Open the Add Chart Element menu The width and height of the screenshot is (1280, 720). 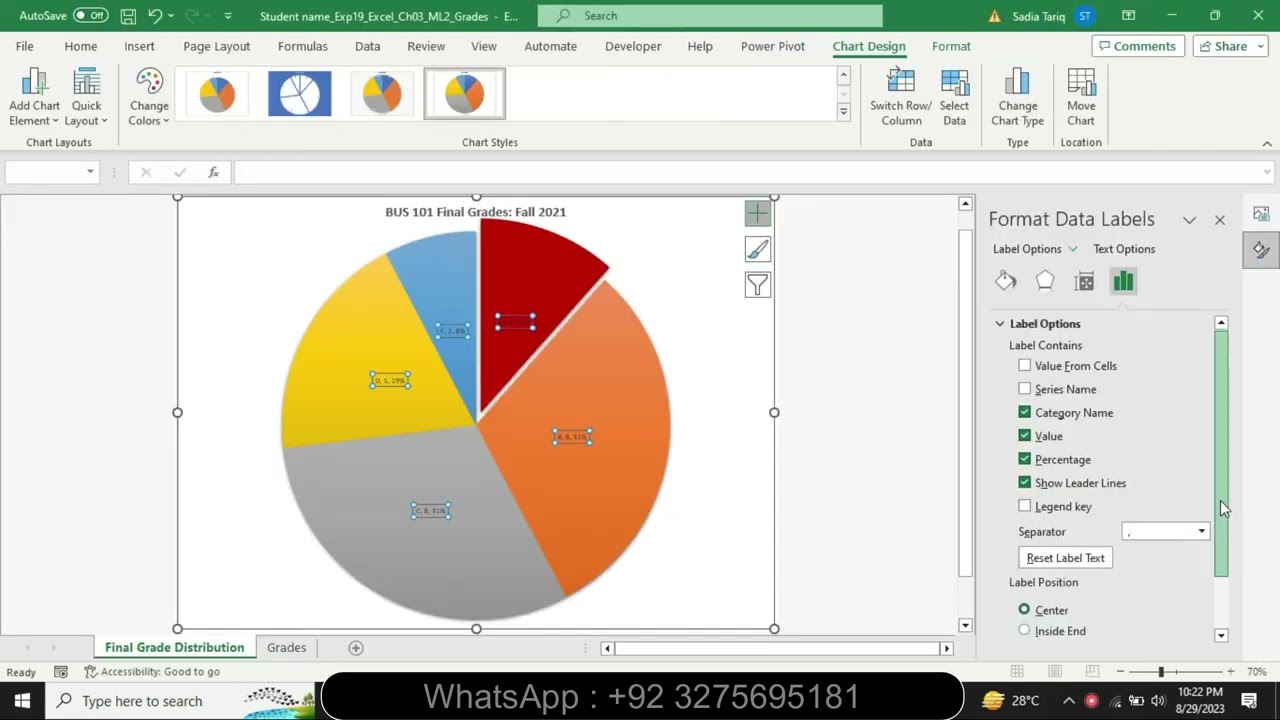(x=34, y=98)
